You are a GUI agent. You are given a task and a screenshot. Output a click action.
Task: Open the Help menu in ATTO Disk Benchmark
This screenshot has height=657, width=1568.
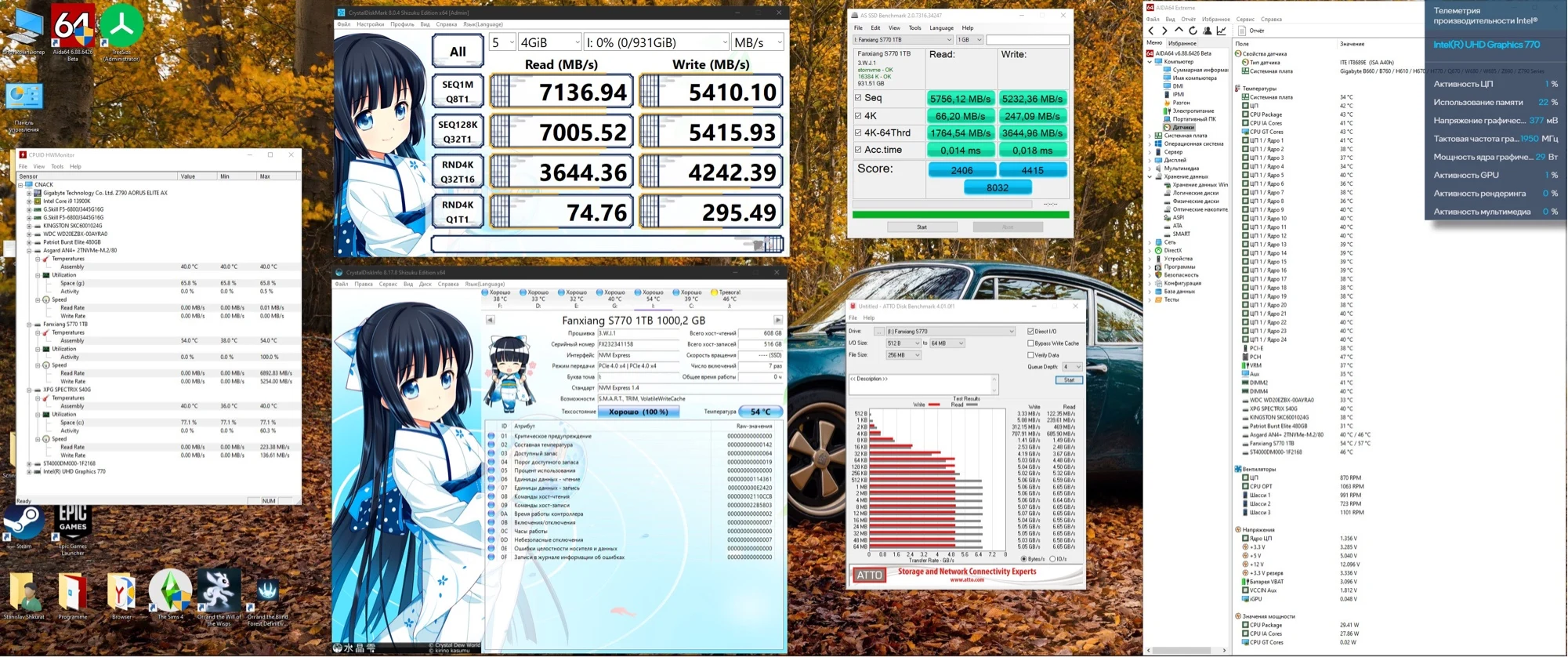[x=869, y=318]
